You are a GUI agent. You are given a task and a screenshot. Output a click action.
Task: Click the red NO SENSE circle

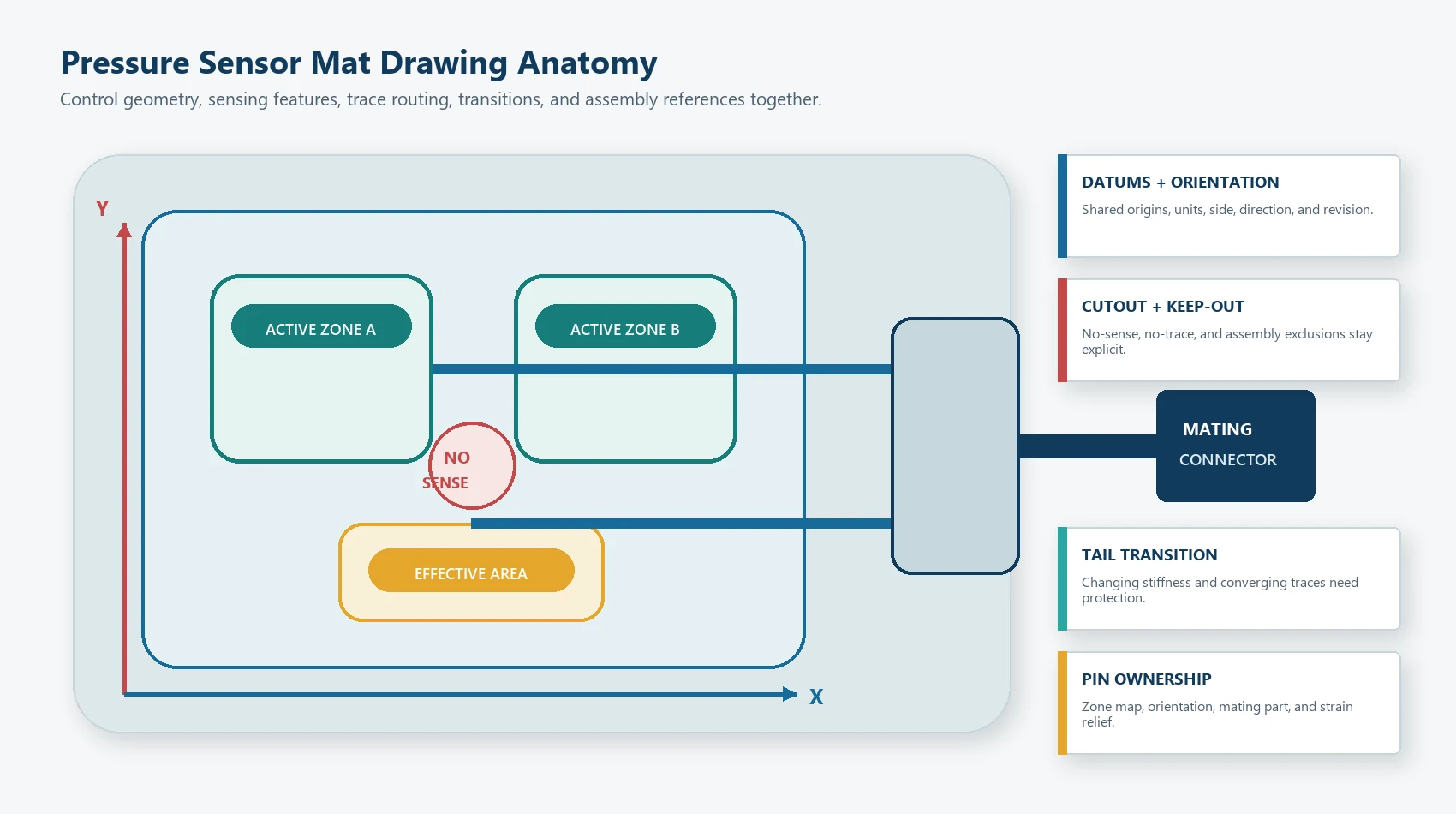[x=472, y=465]
